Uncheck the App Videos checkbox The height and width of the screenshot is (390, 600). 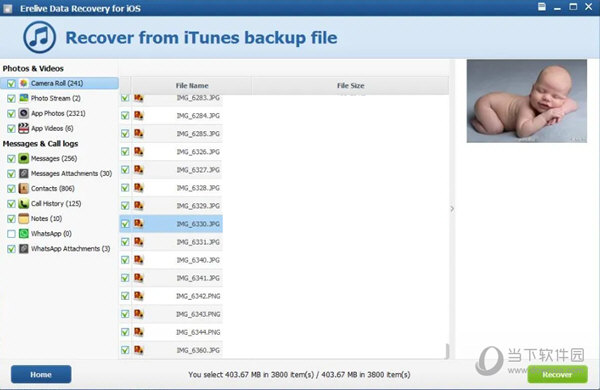pos(11,129)
